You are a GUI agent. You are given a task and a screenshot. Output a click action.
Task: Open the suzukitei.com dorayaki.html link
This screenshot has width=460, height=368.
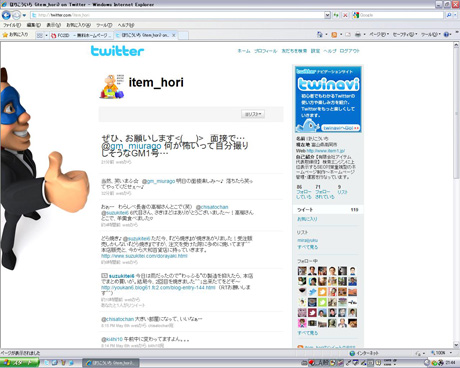pos(144,256)
